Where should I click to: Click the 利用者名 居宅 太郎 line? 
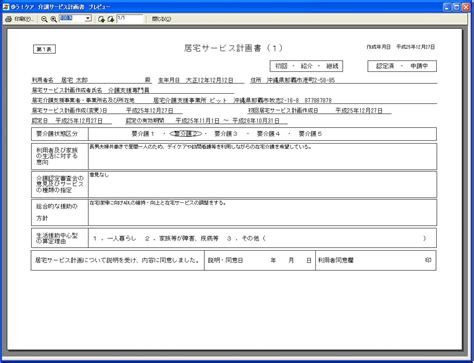[x=92, y=80]
